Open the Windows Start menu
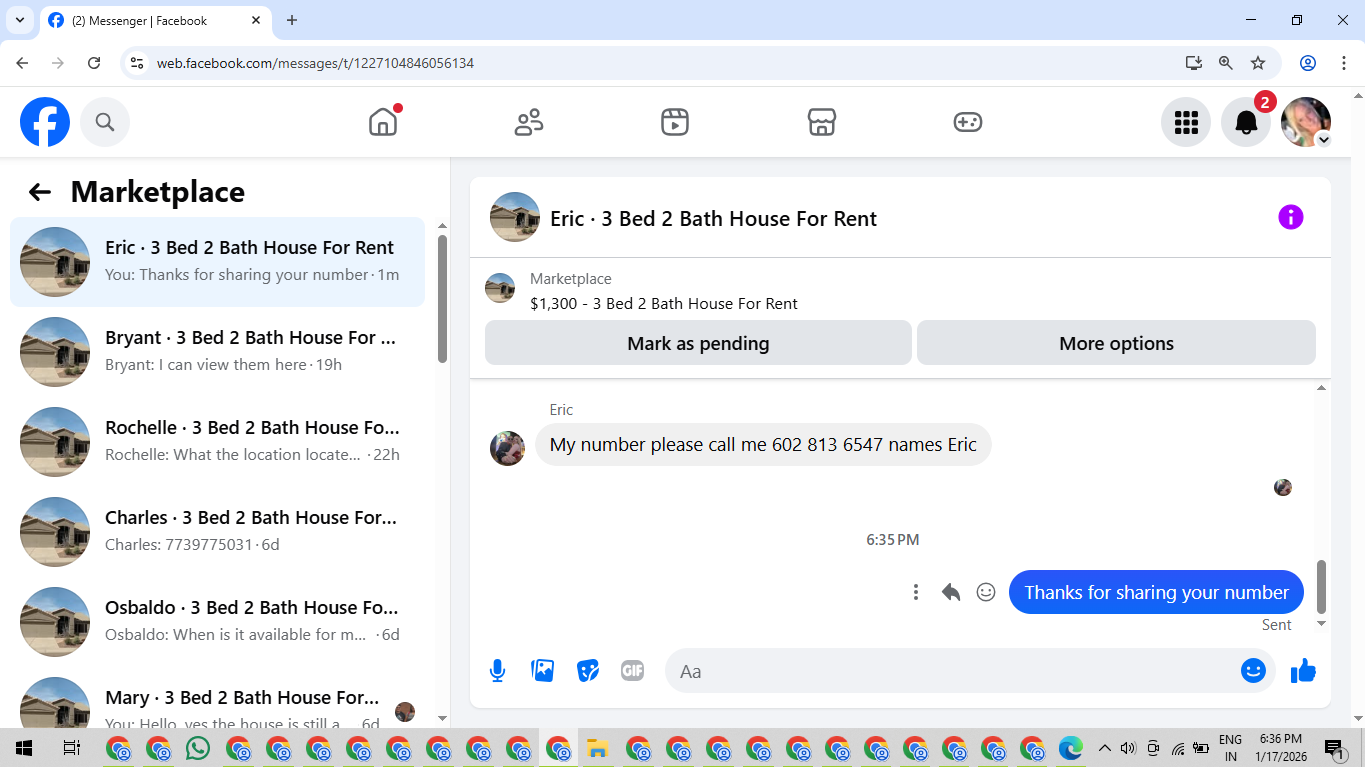 click(24, 748)
